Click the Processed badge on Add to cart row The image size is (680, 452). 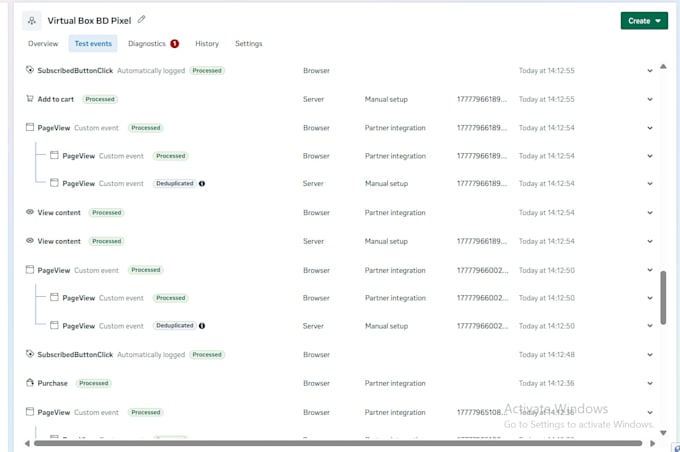point(100,99)
